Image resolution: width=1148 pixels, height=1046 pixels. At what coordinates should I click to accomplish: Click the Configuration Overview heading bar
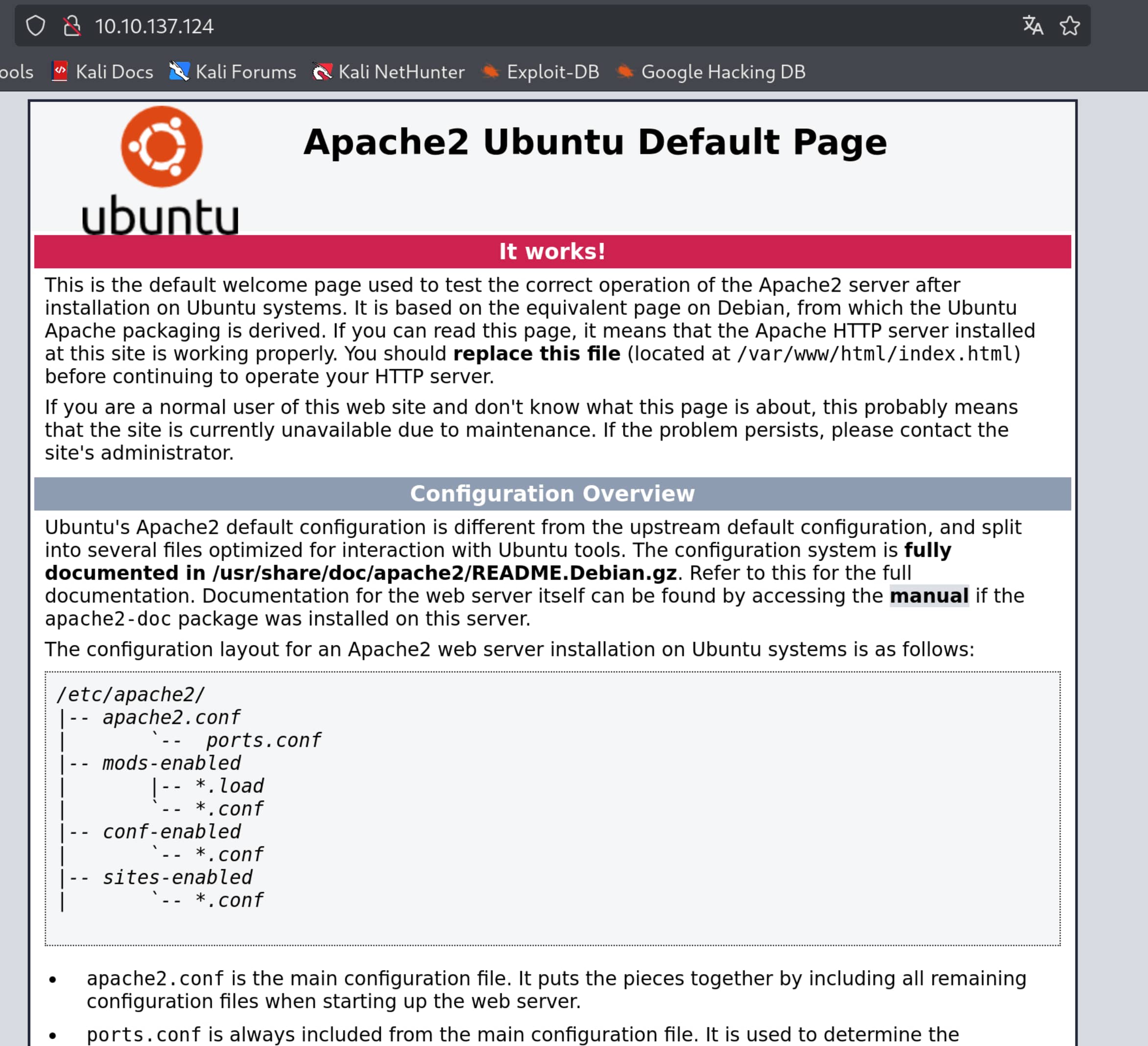coord(552,494)
